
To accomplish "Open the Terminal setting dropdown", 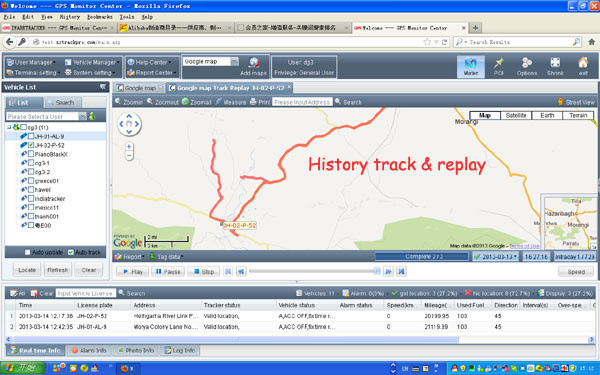I will click(x=33, y=72).
